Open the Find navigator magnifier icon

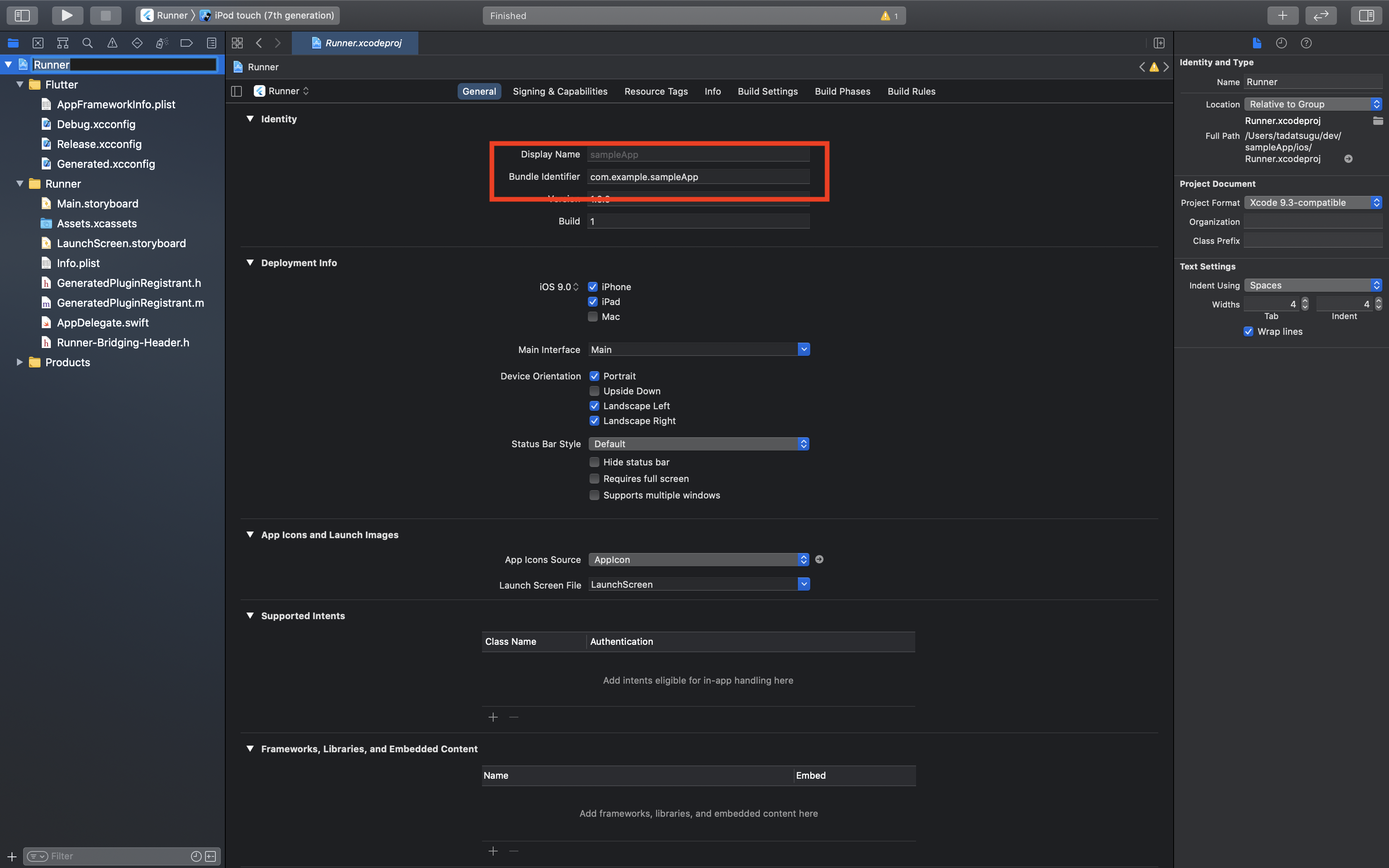point(87,43)
